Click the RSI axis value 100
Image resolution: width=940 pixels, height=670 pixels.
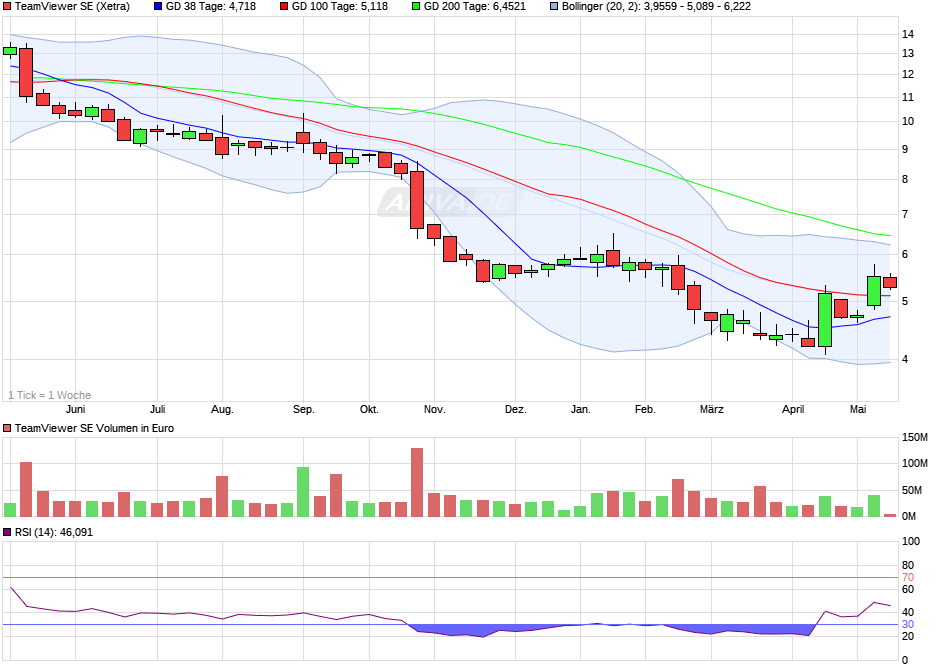click(x=911, y=541)
